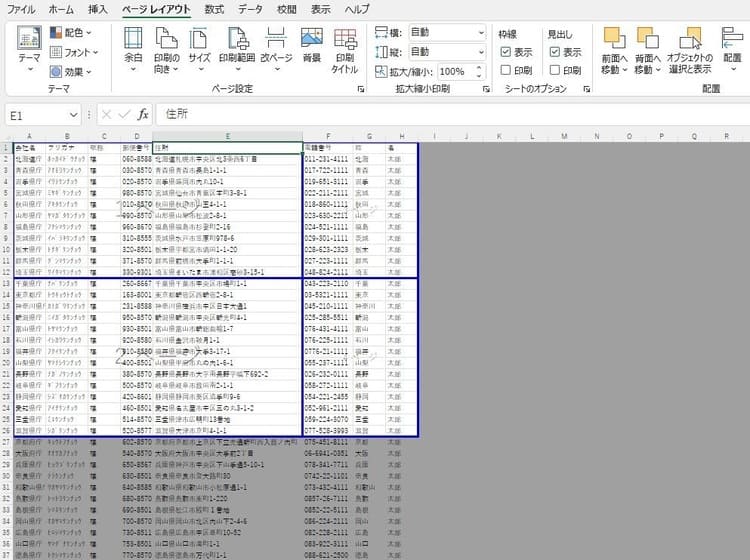This screenshot has height=560, width=750.
Task: Click the 改ページ dropdown arrow
Action: (276, 70)
